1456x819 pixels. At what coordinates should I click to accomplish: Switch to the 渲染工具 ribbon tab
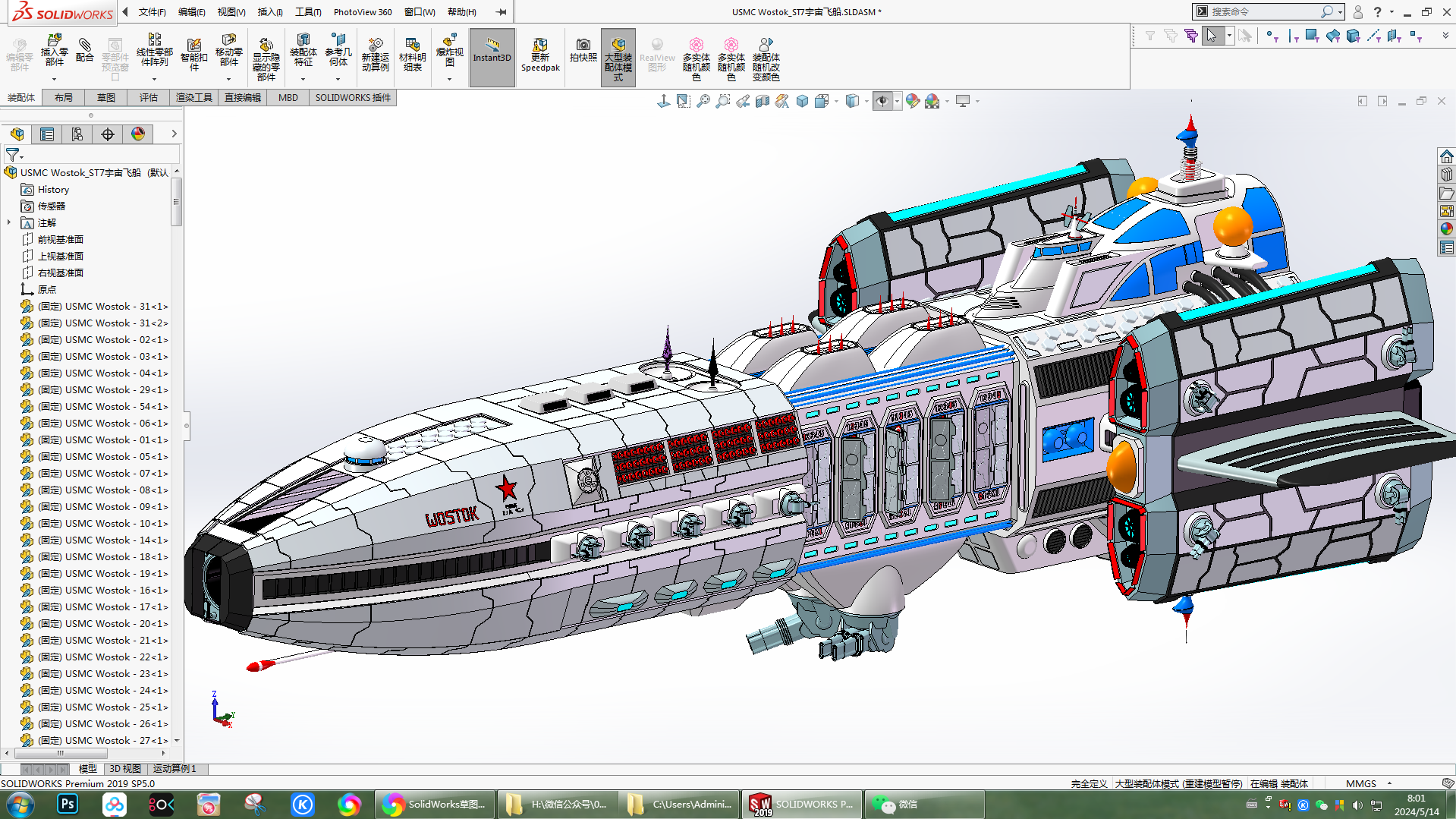[x=193, y=97]
